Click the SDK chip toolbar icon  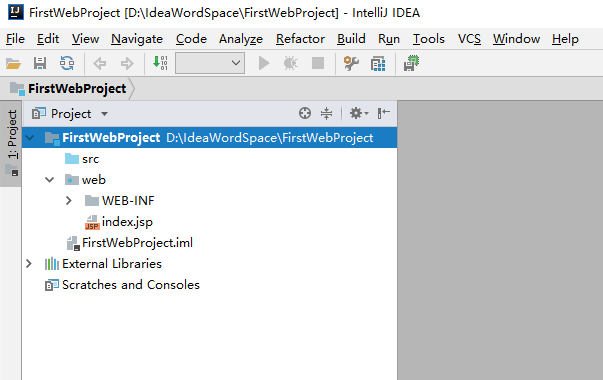[x=411, y=63]
